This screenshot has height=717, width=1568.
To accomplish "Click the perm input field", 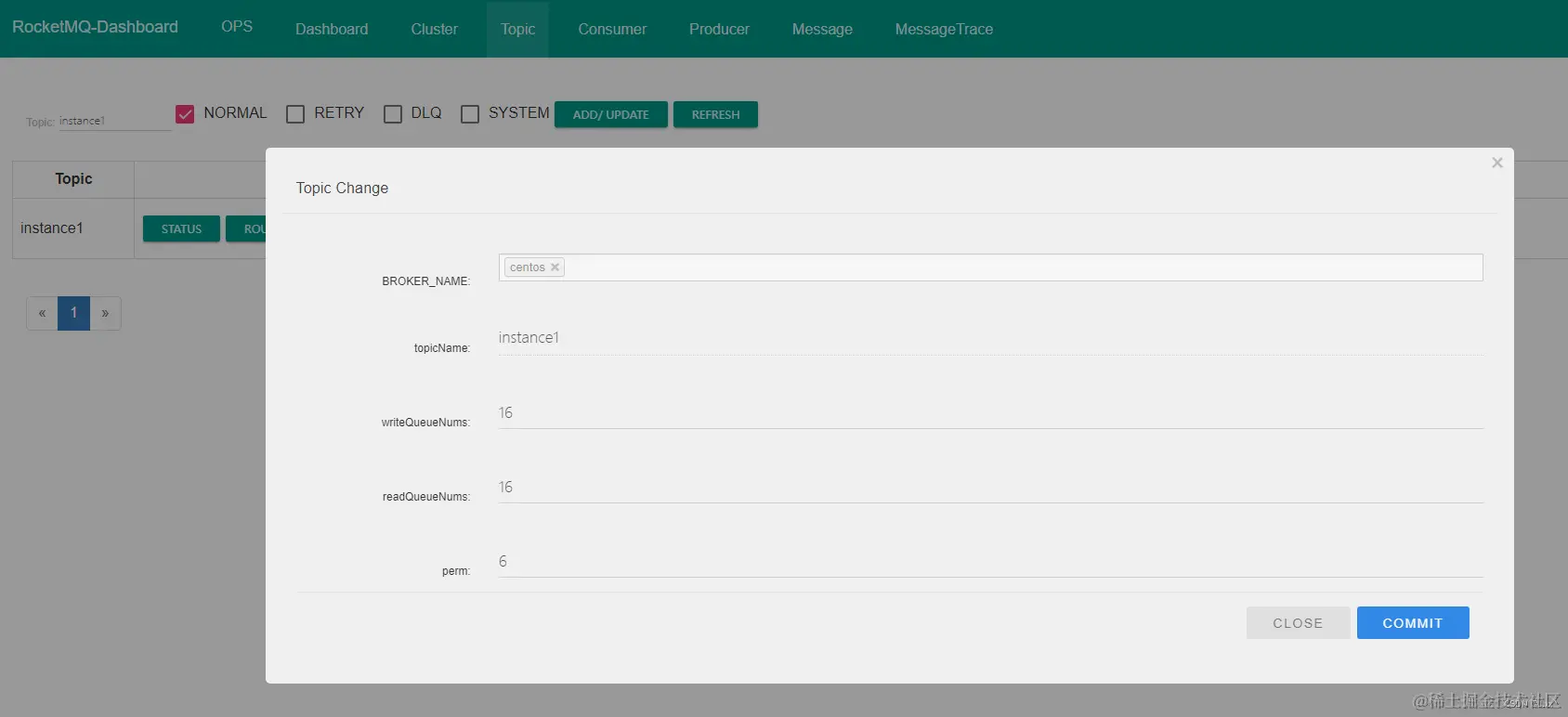I will pyautogui.click(x=990, y=561).
